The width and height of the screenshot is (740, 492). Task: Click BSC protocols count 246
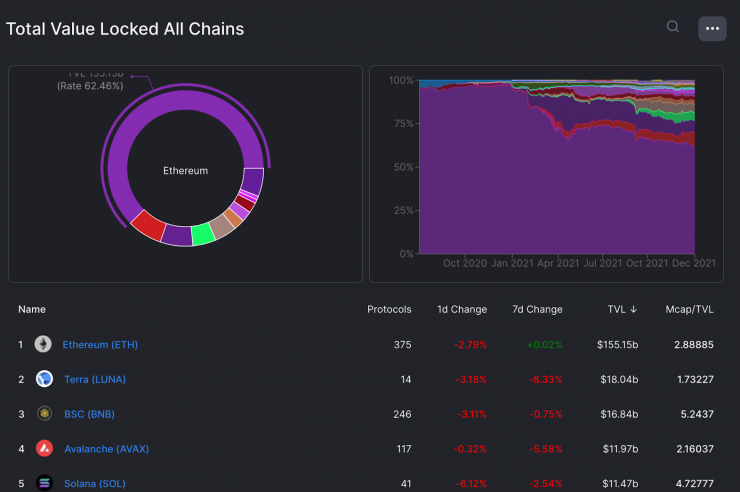tap(402, 414)
